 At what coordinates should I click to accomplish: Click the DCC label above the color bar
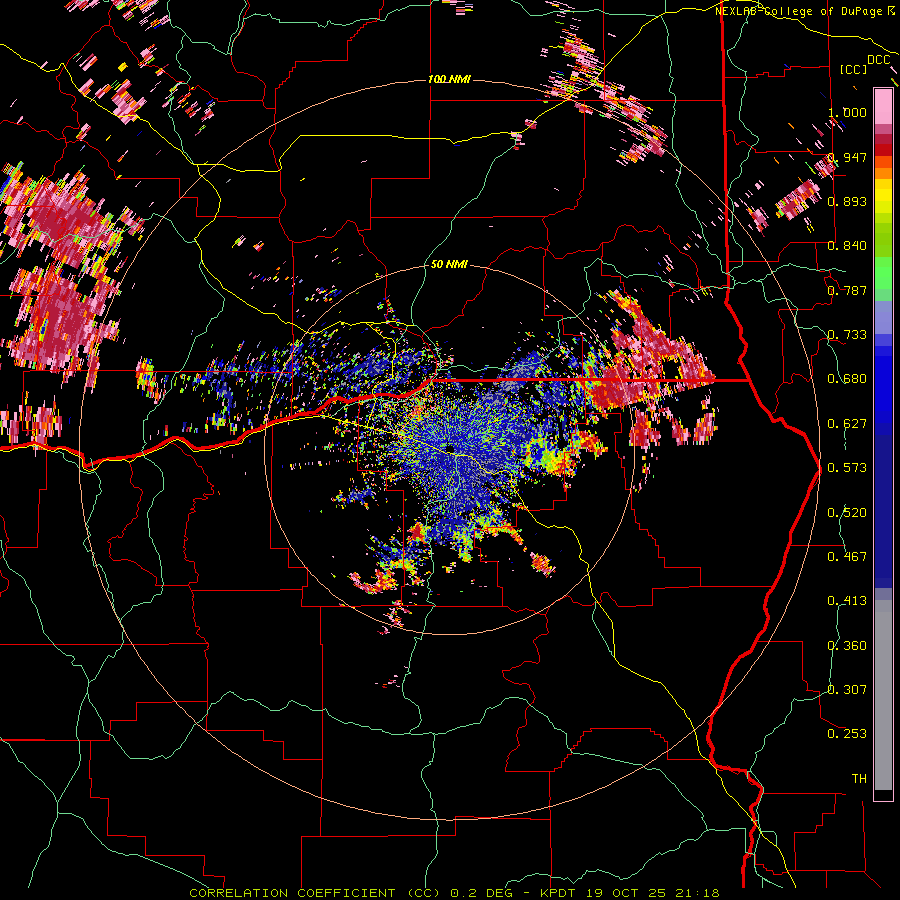coord(879,60)
